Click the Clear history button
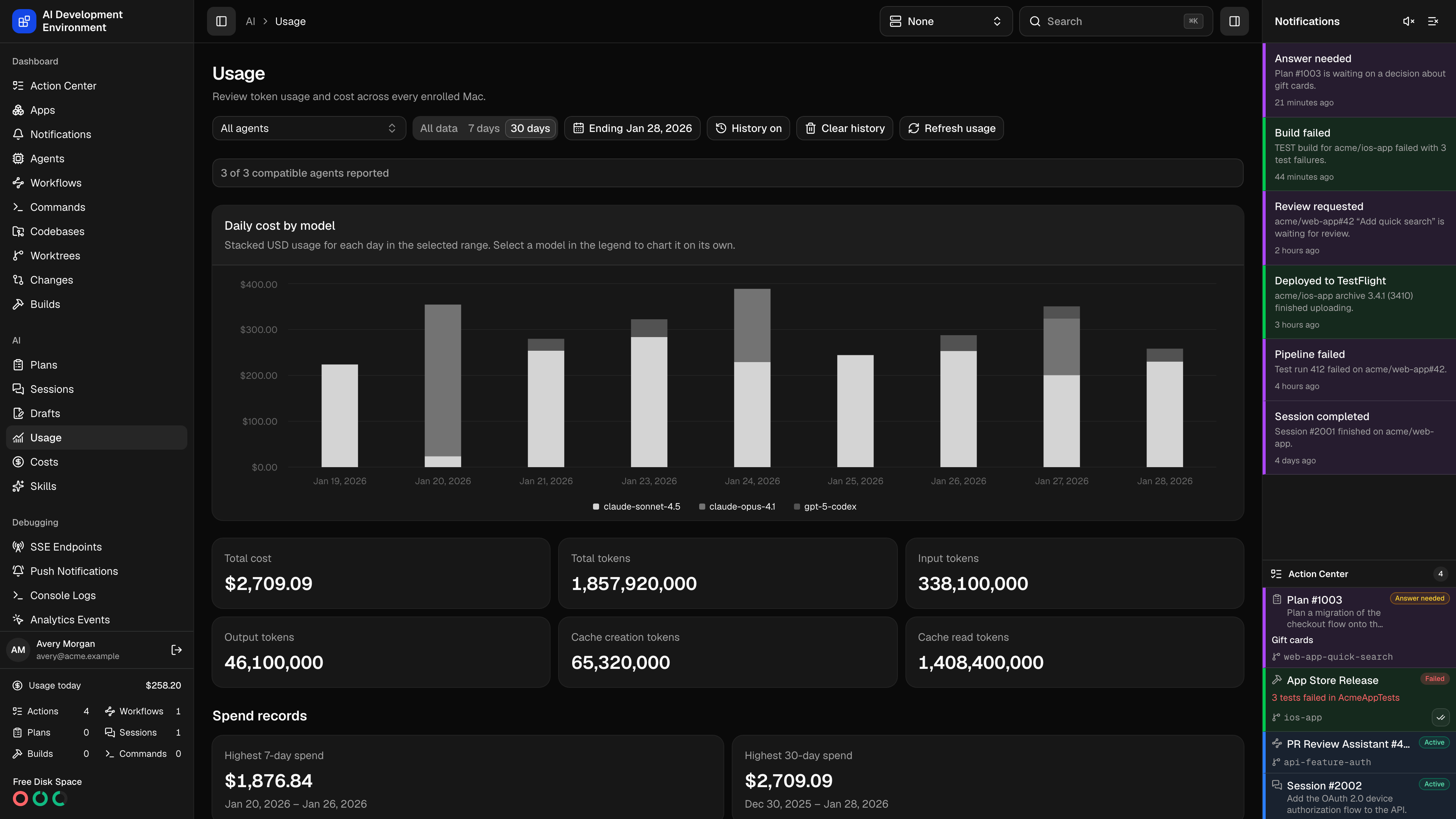This screenshot has width=1456, height=819. 844,128
